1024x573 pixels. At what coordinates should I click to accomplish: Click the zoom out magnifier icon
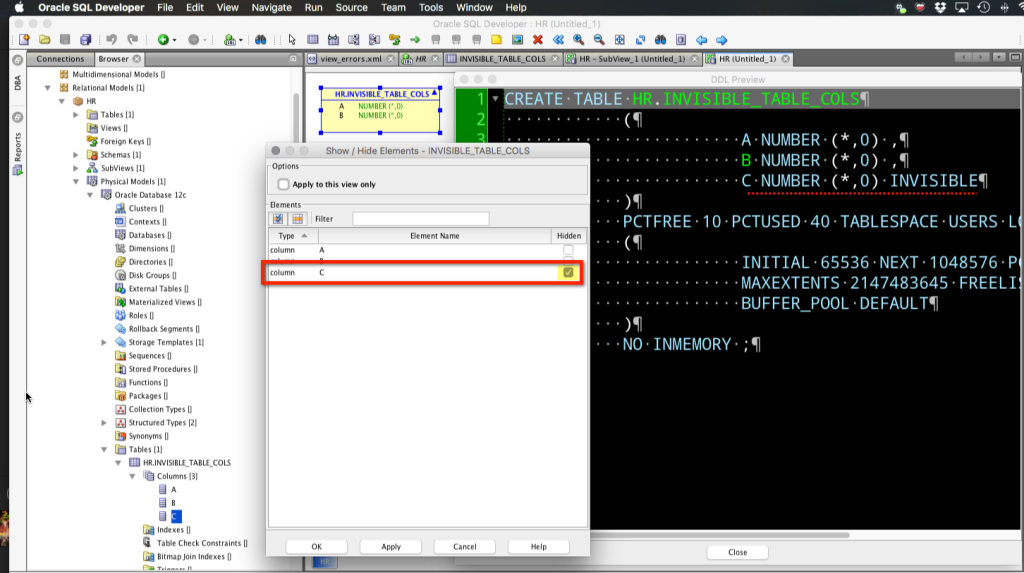[x=599, y=40]
